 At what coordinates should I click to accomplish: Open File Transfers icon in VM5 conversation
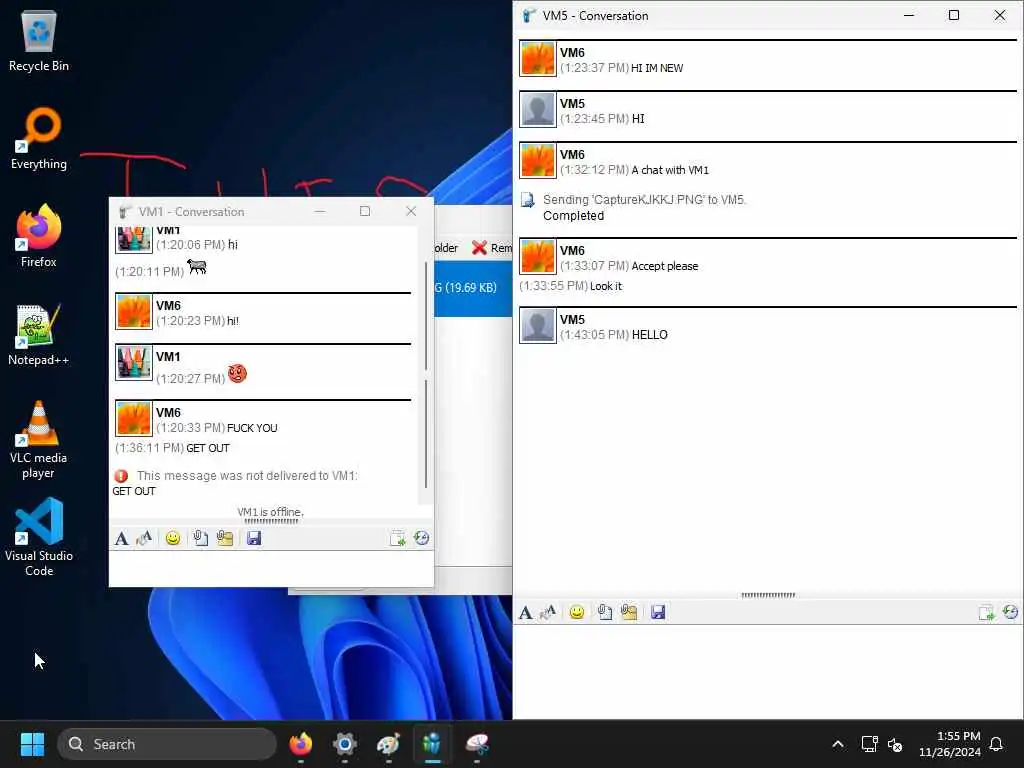tap(986, 613)
